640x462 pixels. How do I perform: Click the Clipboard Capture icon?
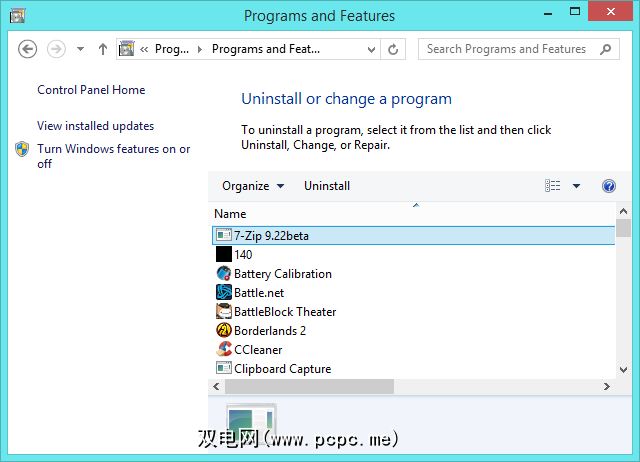tap(224, 369)
